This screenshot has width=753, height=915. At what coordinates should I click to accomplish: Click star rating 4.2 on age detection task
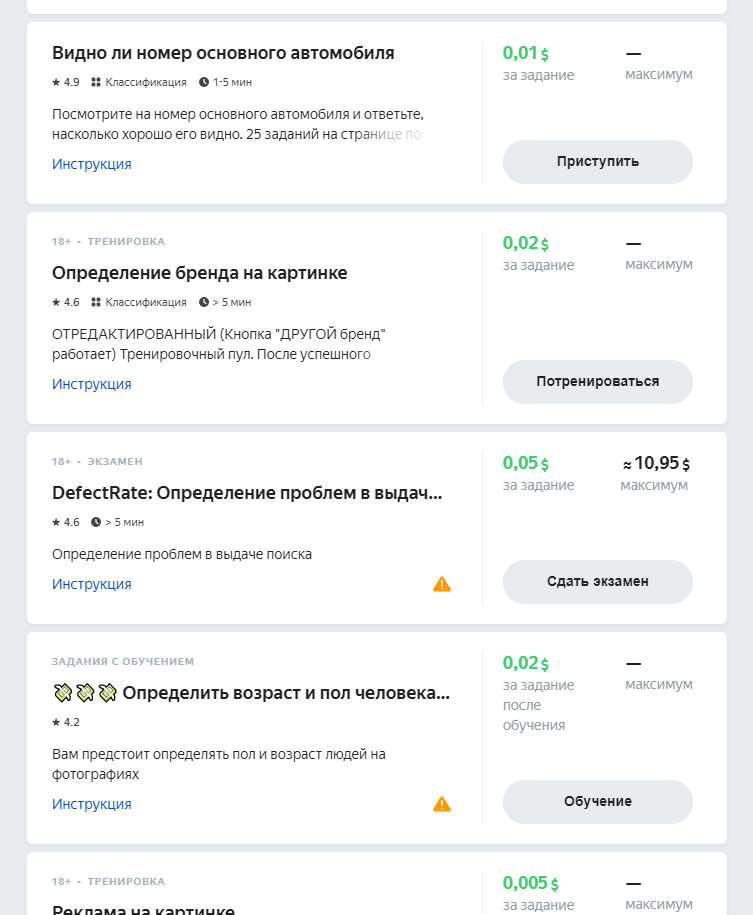coord(65,722)
